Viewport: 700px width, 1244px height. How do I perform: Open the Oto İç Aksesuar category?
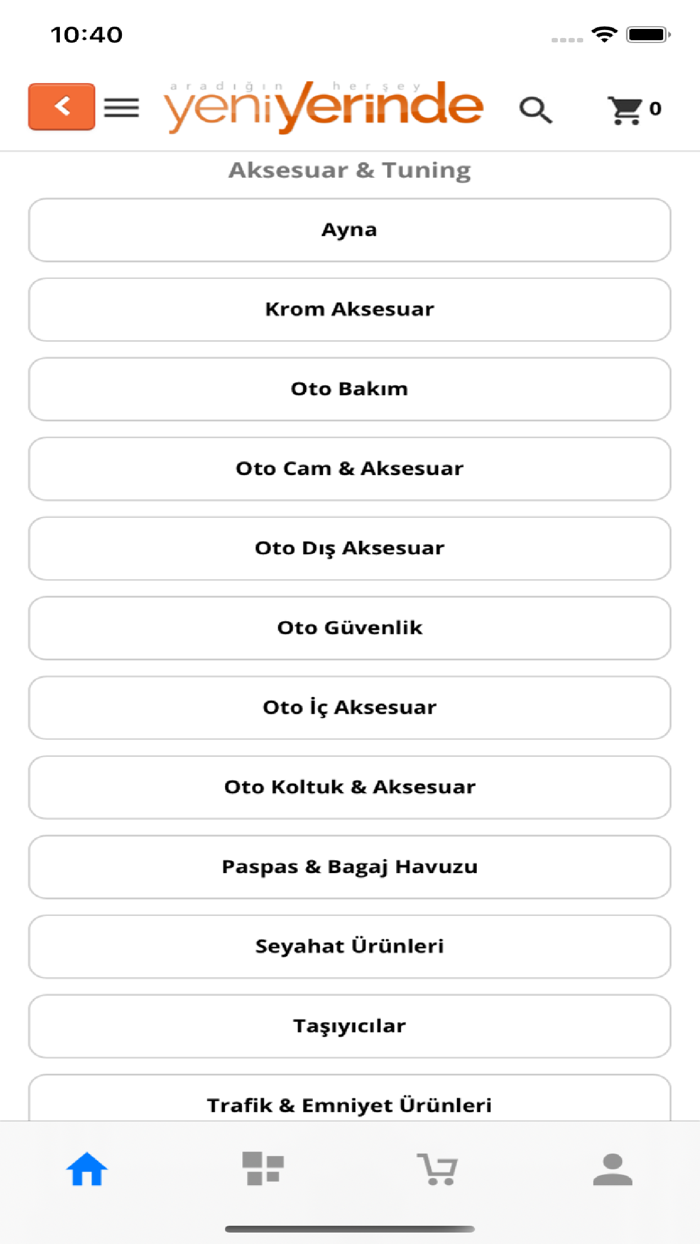(x=349, y=707)
